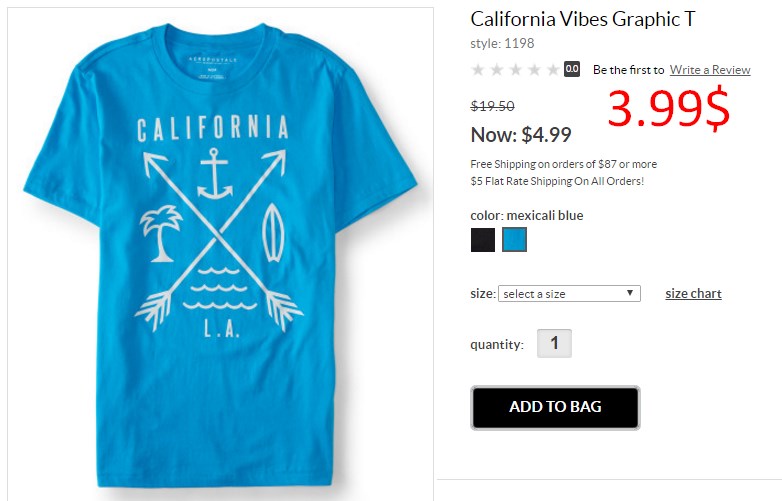Click the fifth rating star

(553, 70)
